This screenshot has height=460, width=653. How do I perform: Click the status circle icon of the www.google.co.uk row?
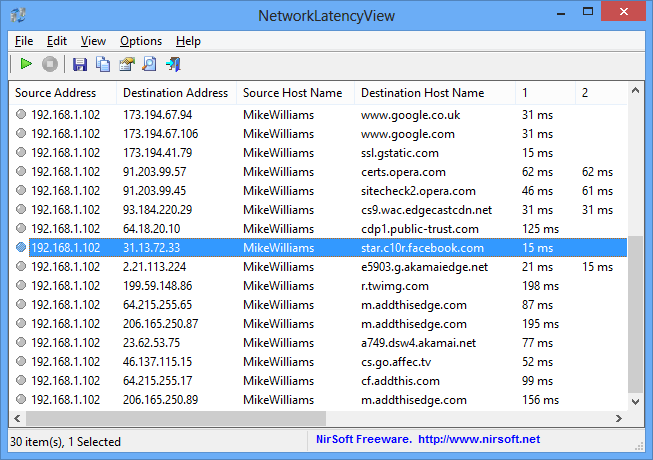click(21, 114)
